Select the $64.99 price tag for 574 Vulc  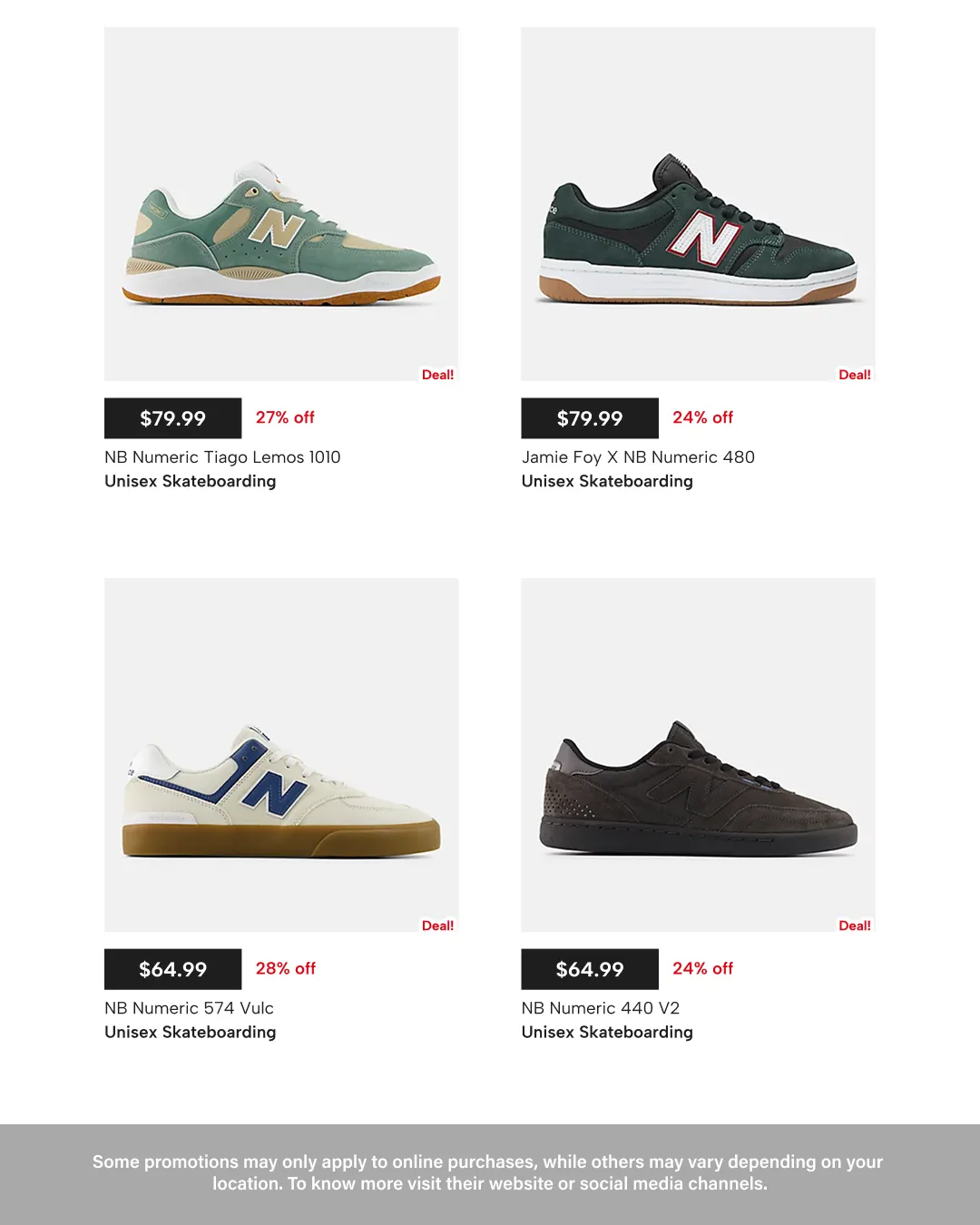pyautogui.click(x=172, y=969)
